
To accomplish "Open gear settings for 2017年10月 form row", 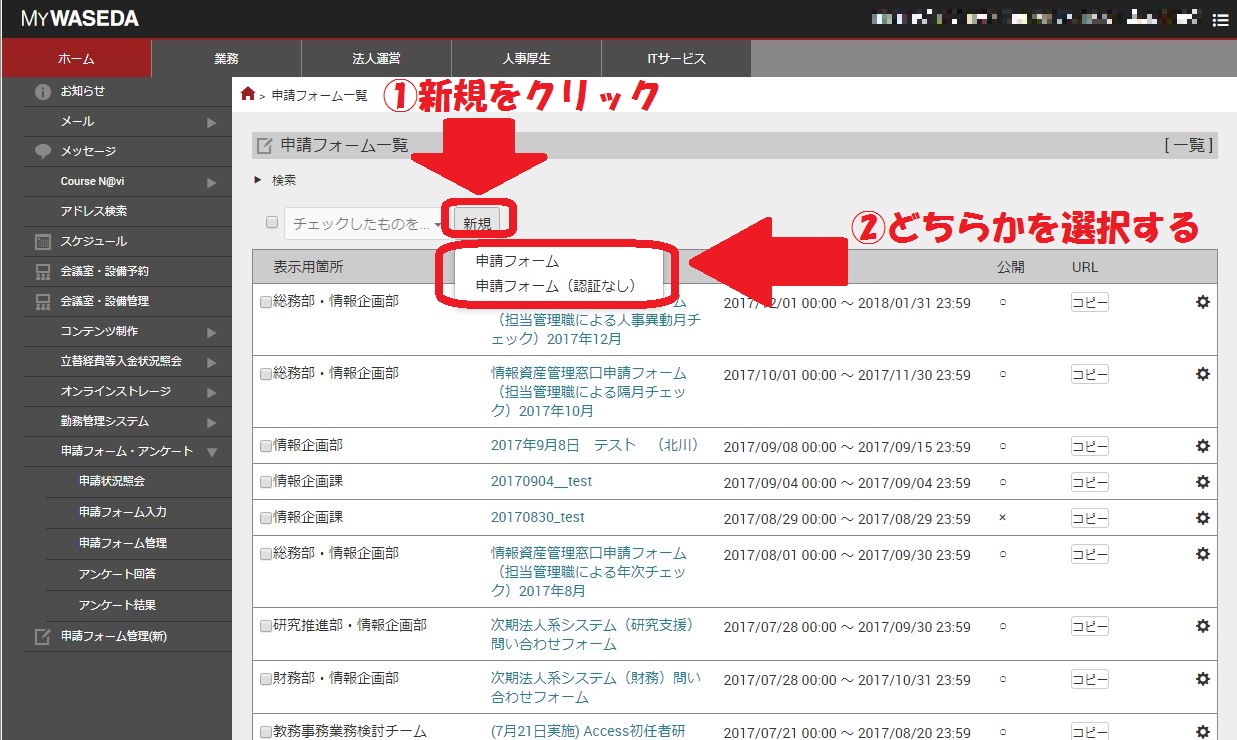I will [x=1203, y=374].
